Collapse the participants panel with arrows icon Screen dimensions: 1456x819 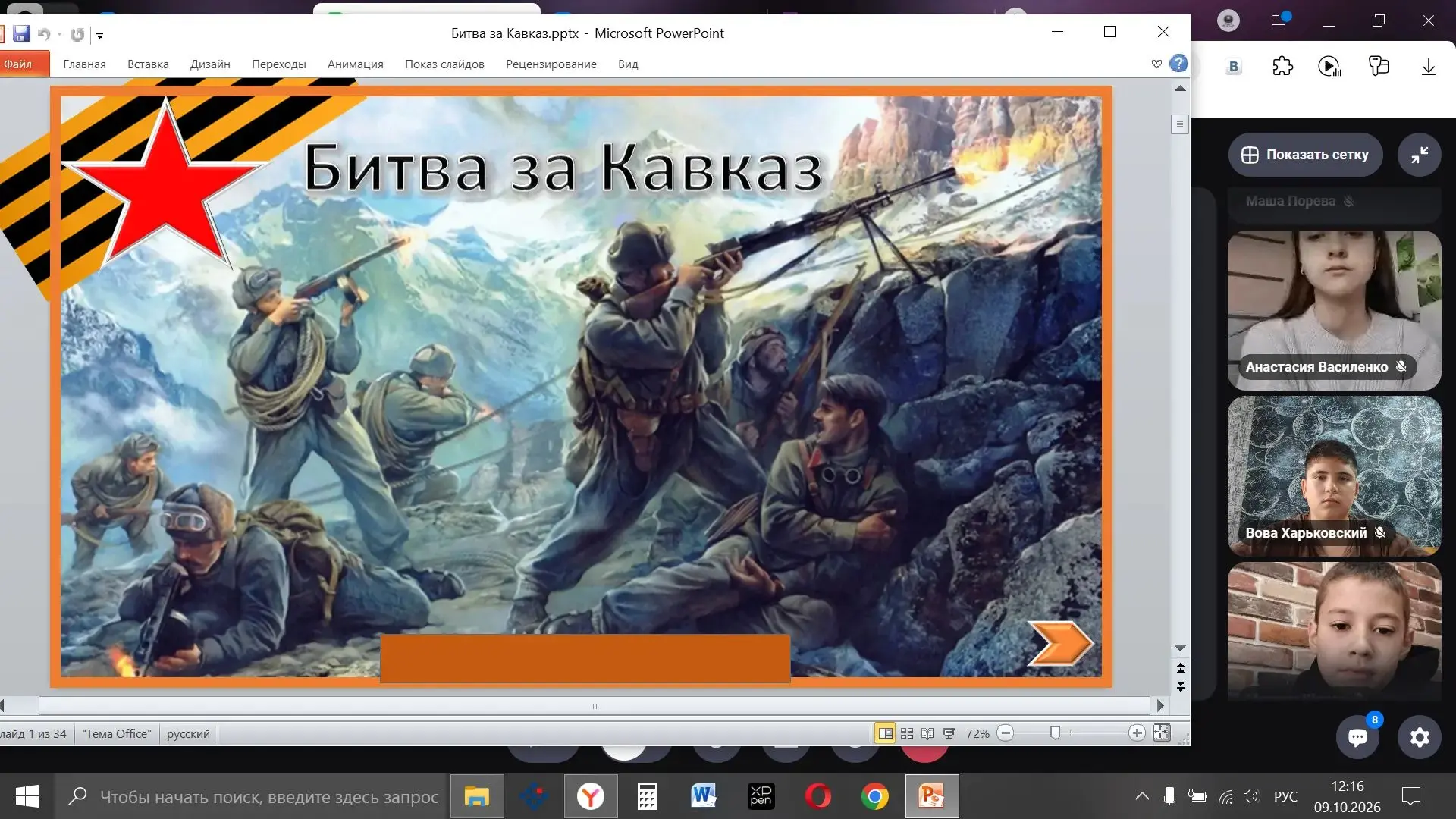point(1420,155)
